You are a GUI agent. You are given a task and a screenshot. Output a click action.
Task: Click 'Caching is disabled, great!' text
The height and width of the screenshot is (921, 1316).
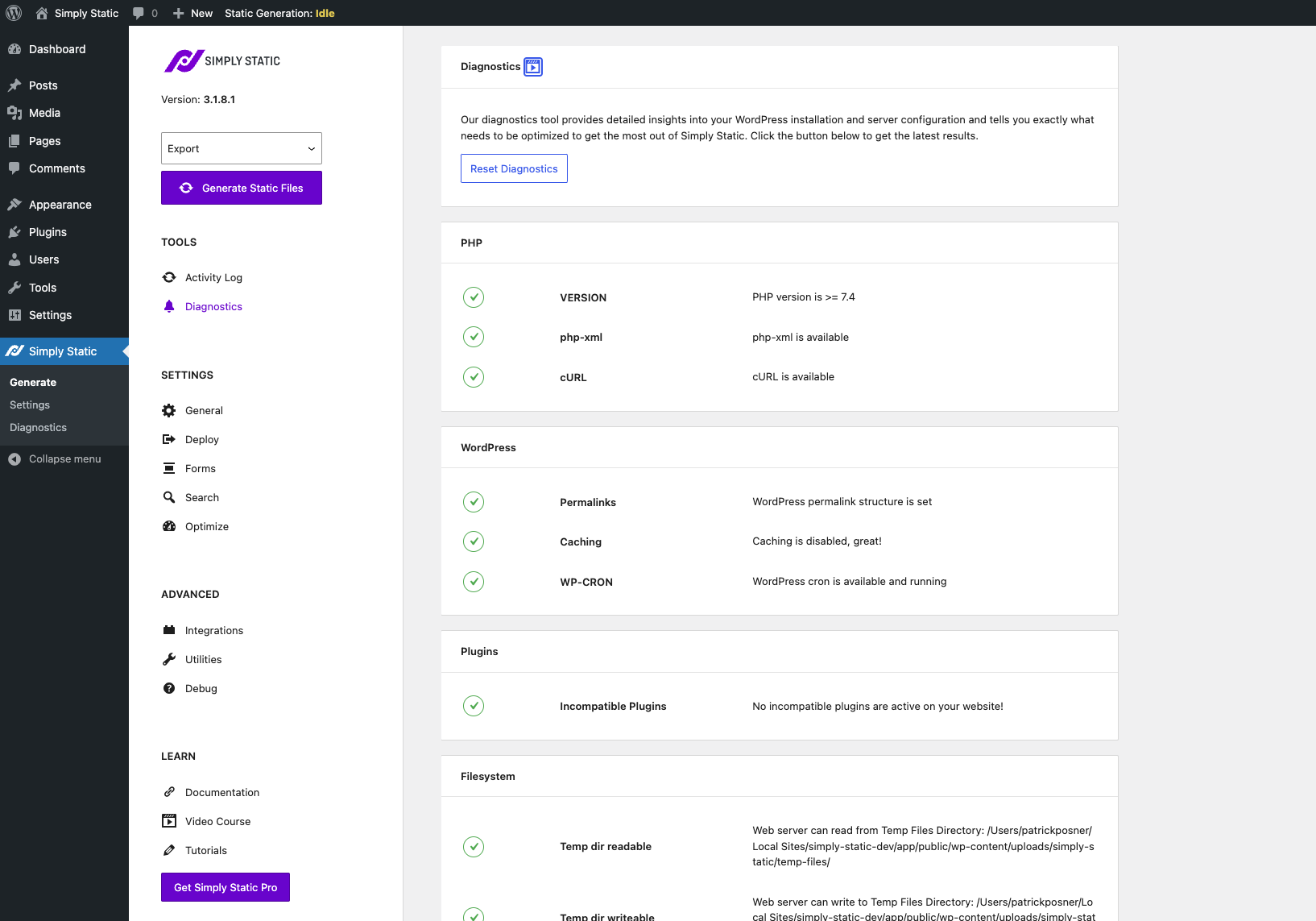point(817,541)
